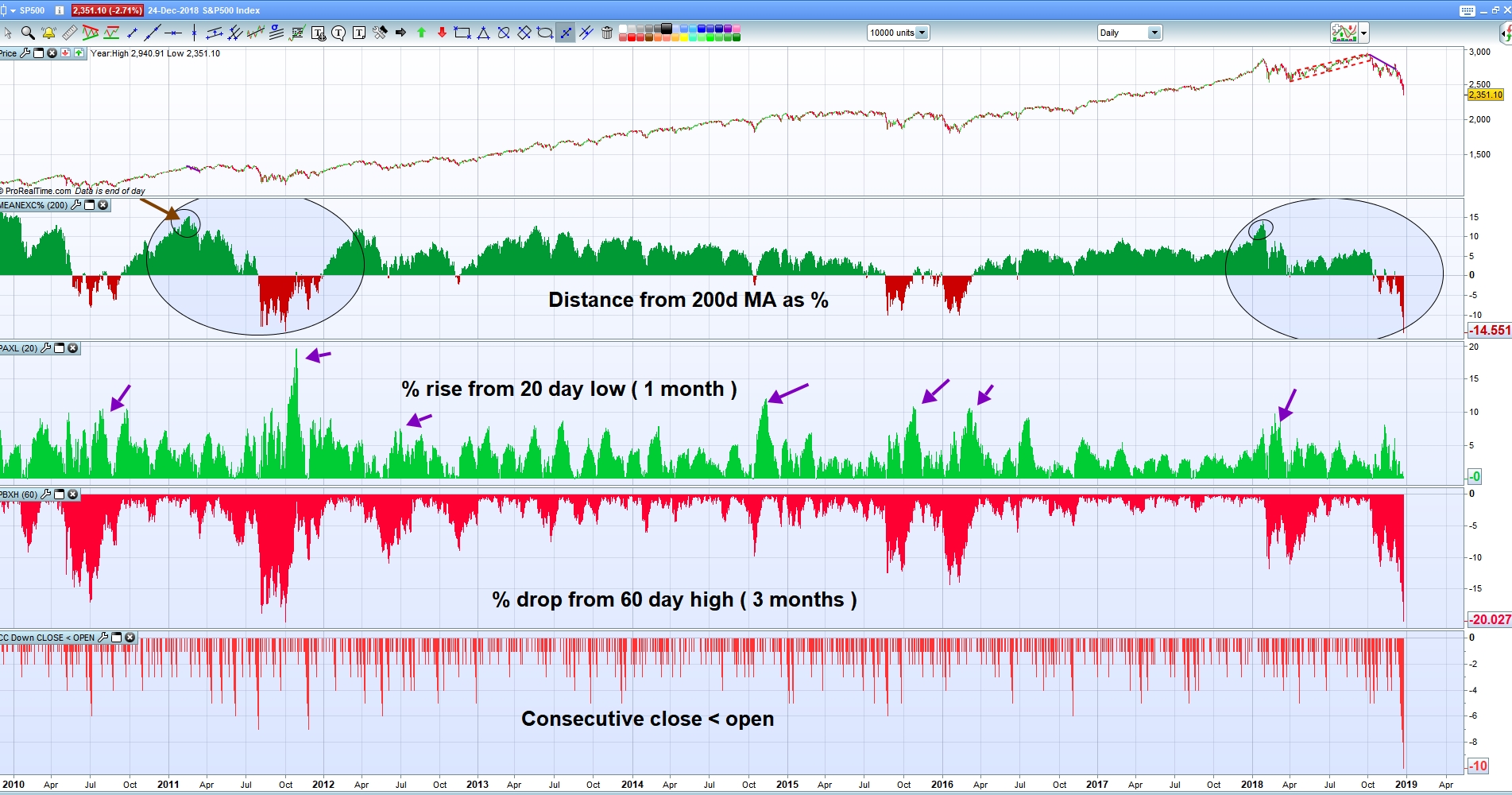1512x795 pixels.
Task: Click the SP500 ticker label in title bar
Action: click(32, 10)
